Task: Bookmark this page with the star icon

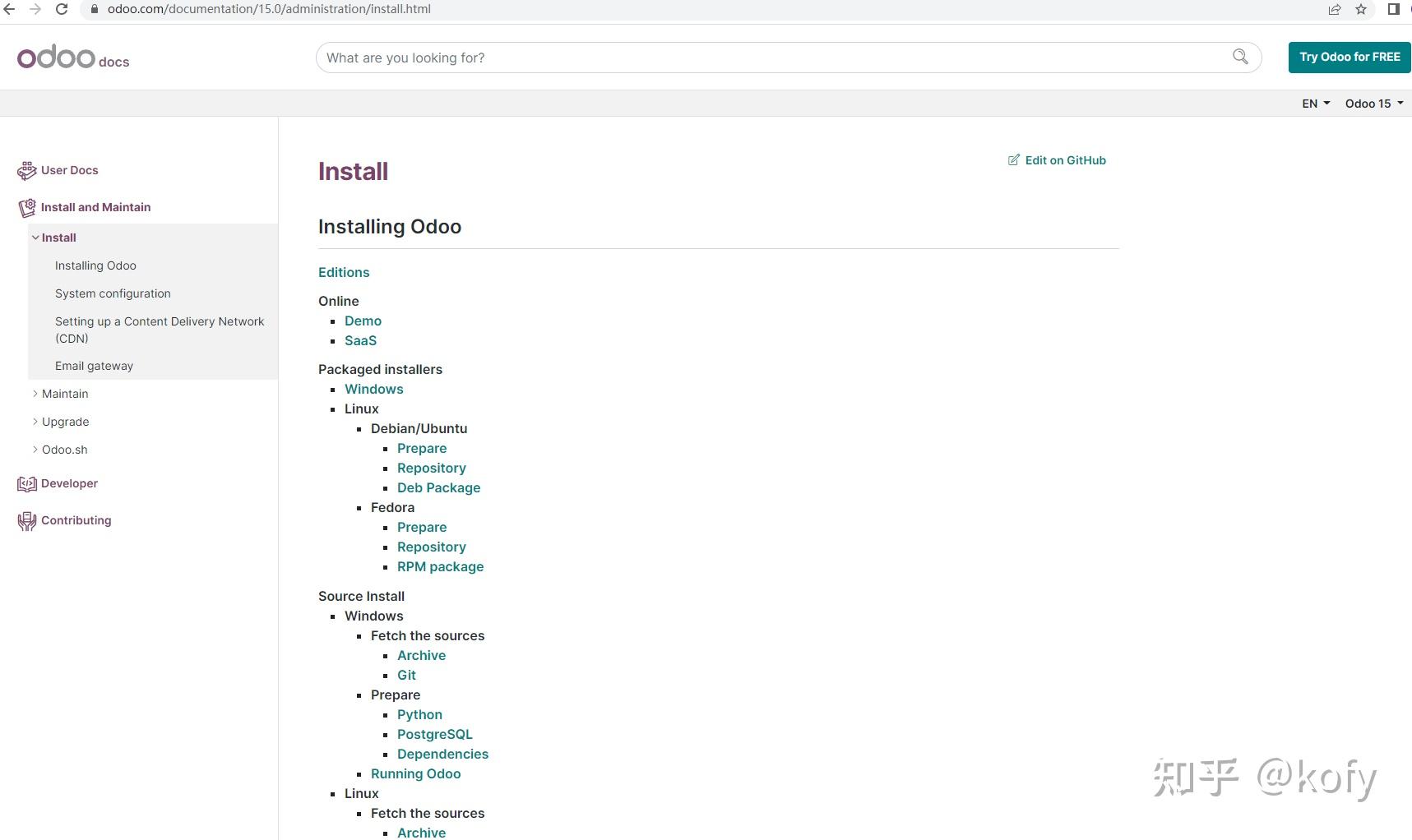Action: point(1361,10)
